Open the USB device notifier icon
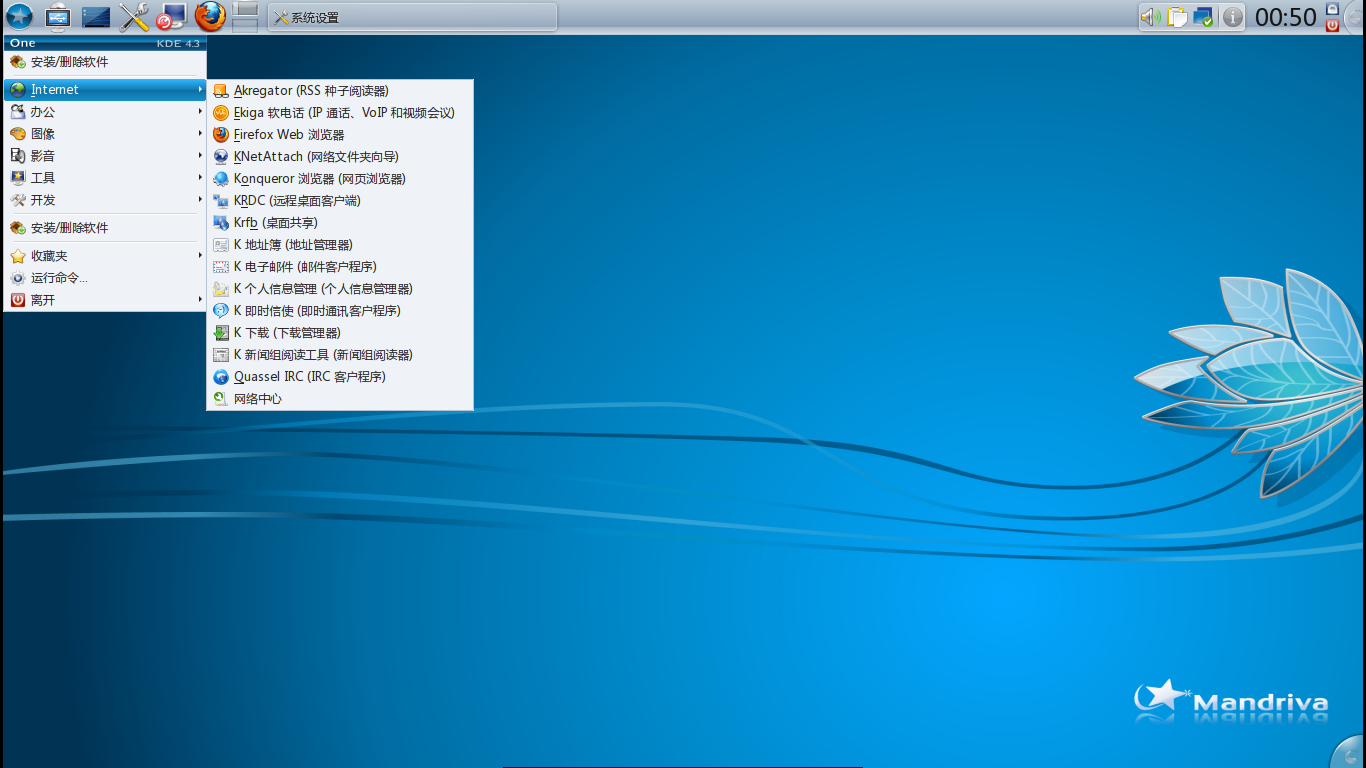Viewport: 1366px width, 768px height. [58, 16]
